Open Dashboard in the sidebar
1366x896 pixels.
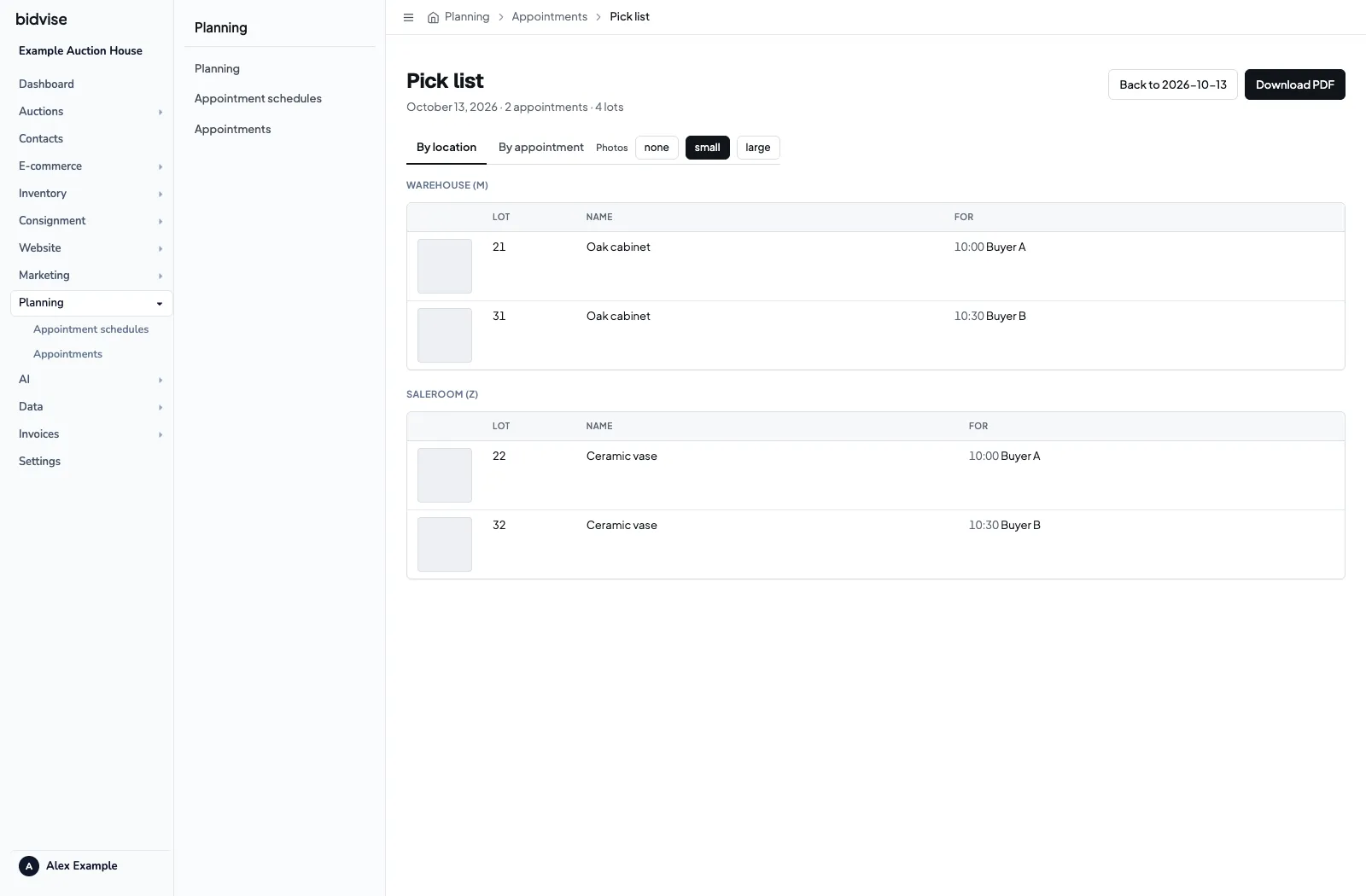pyautogui.click(x=46, y=84)
